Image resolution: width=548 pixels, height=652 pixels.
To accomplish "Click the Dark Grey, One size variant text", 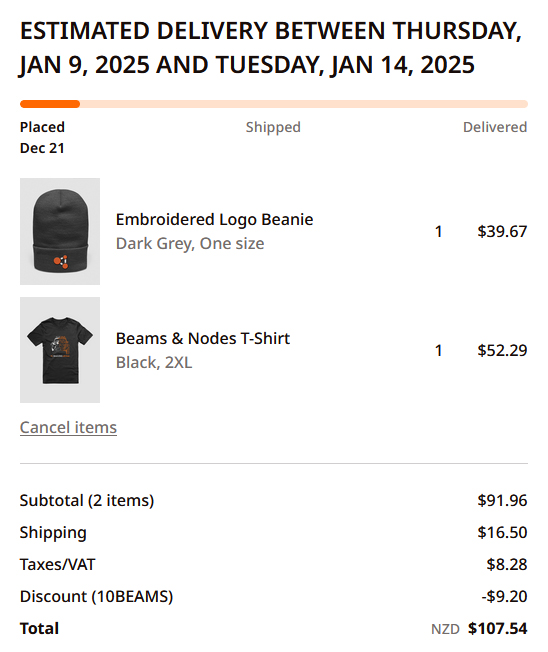I will click(x=190, y=244).
